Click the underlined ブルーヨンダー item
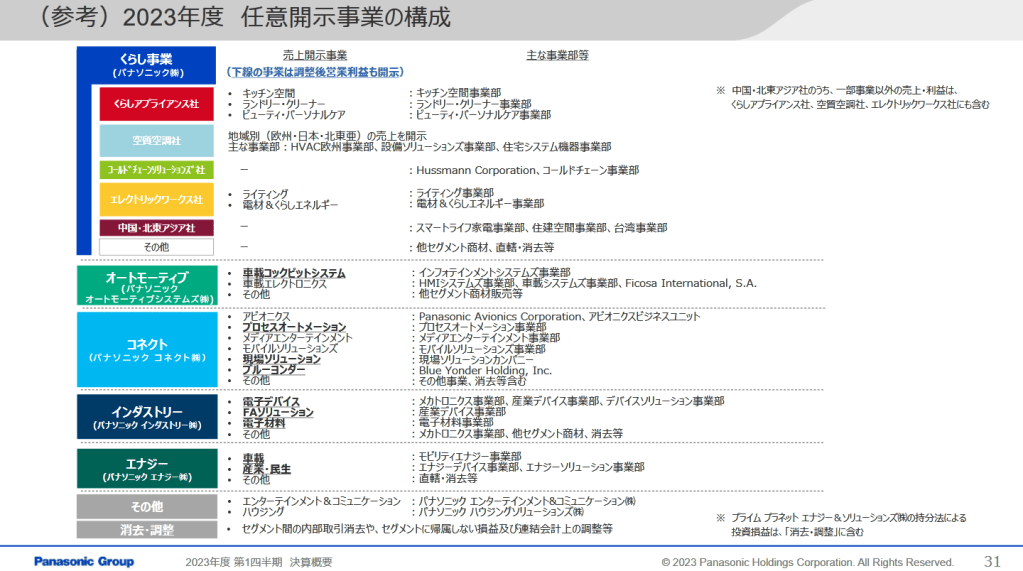The image size is (1023, 571). [274, 369]
